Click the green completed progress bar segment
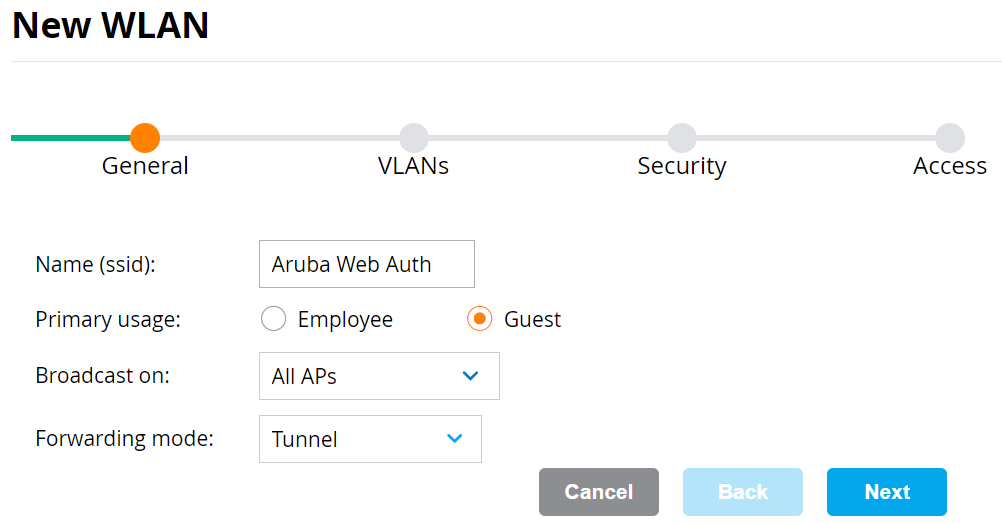This screenshot has width=1002, height=523. pos(70,138)
